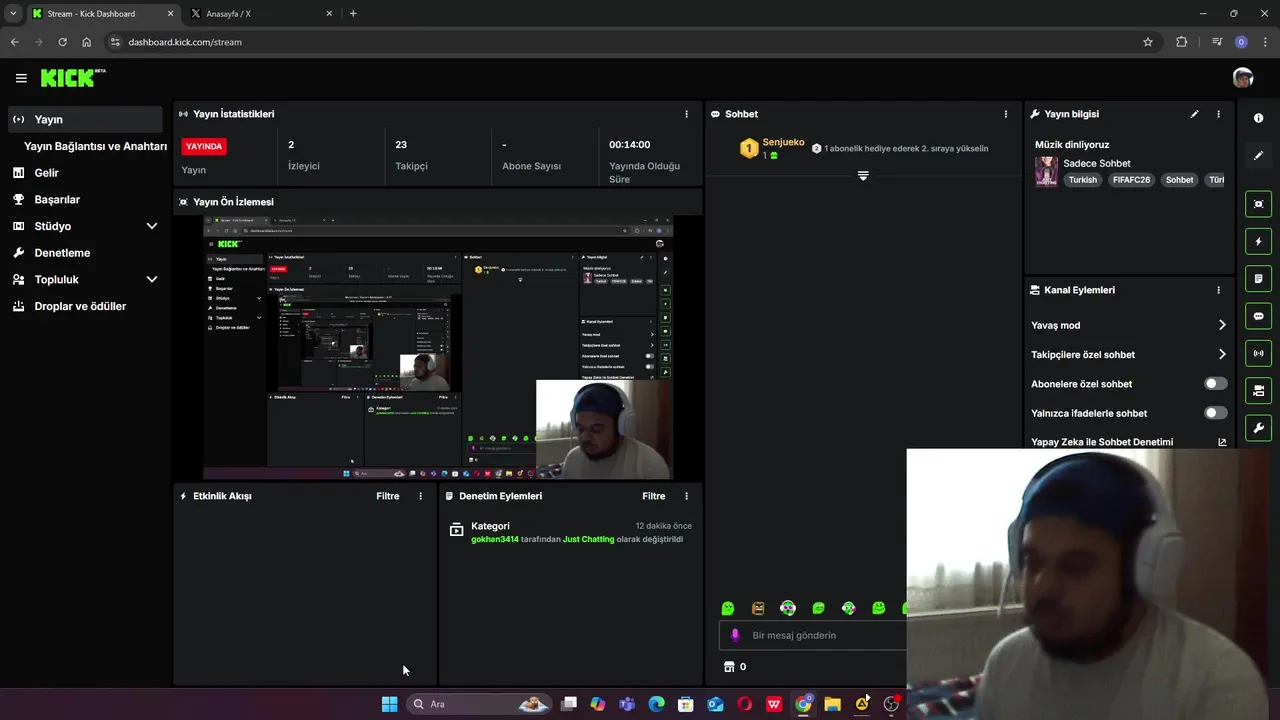Click the microphone icon in message box

coord(735,635)
